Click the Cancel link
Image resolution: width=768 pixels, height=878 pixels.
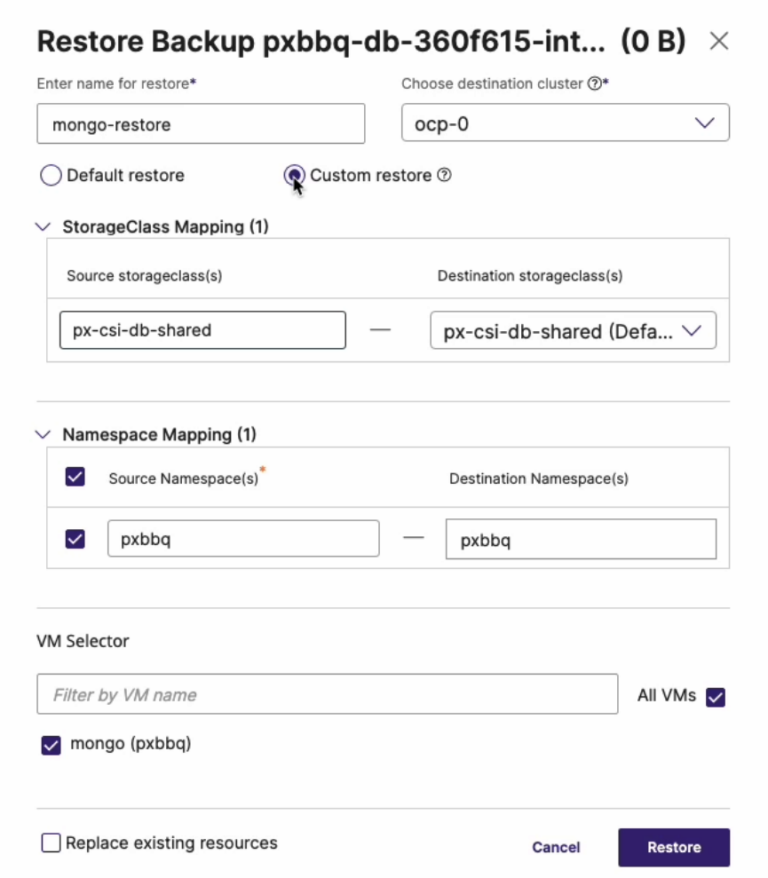click(x=556, y=847)
